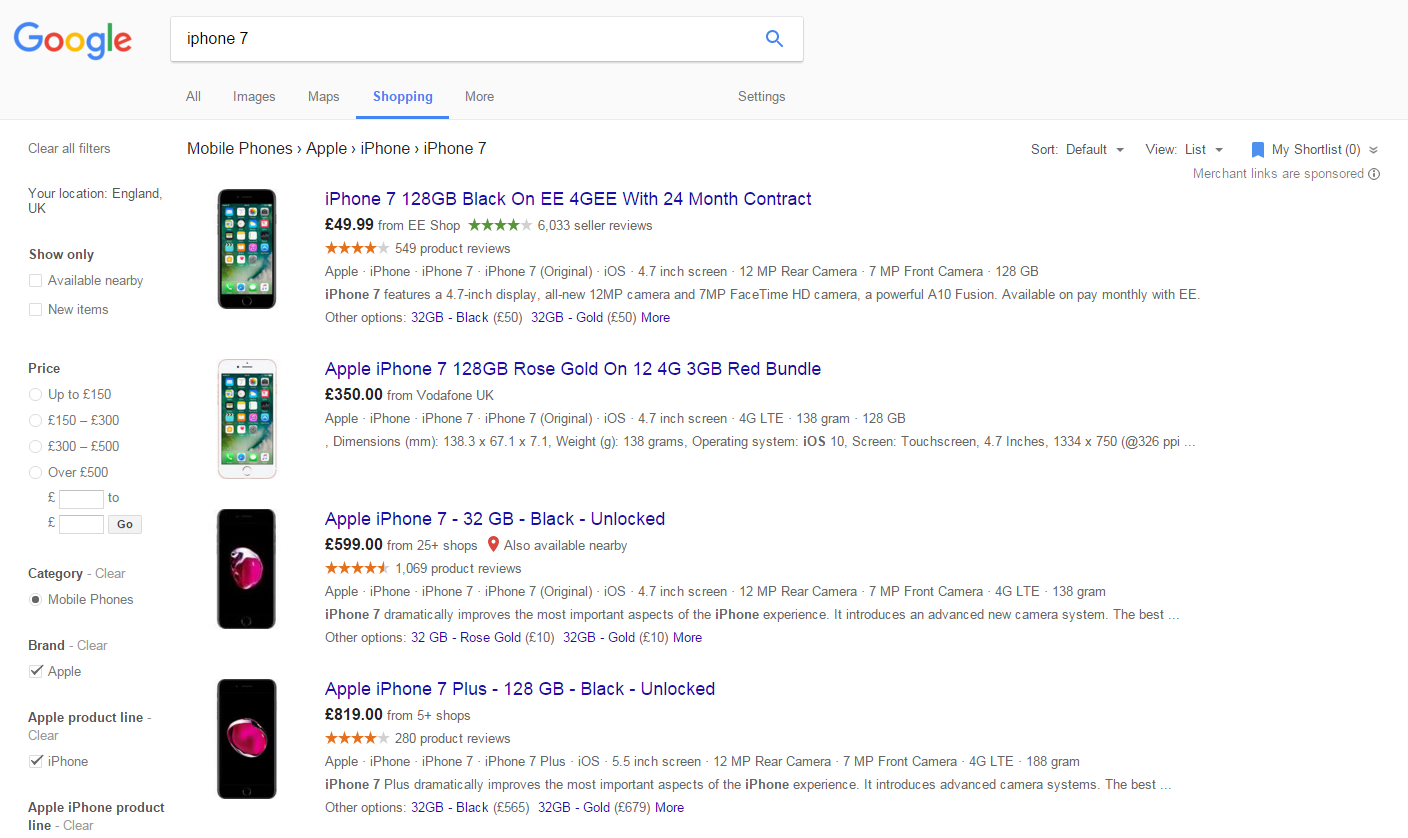Switch to the Maps tab
The height and width of the screenshot is (838, 1408).
tap(323, 97)
